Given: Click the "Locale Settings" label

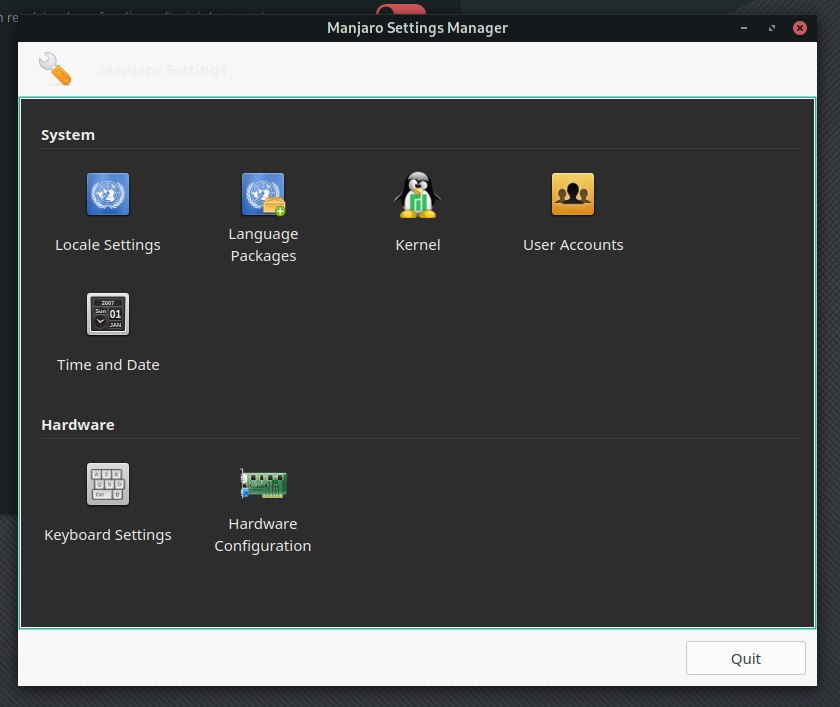Looking at the screenshot, I should coord(108,245).
